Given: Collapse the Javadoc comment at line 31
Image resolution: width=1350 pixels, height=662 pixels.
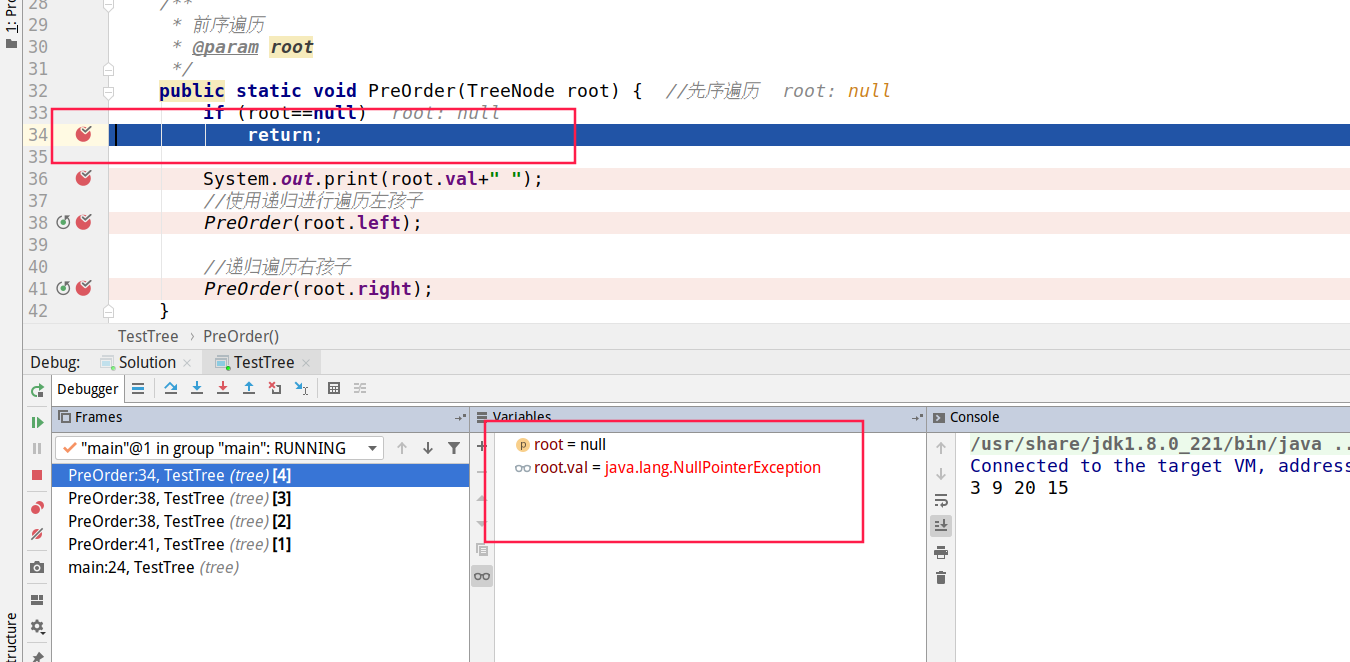Looking at the screenshot, I should pyautogui.click(x=109, y=69).
